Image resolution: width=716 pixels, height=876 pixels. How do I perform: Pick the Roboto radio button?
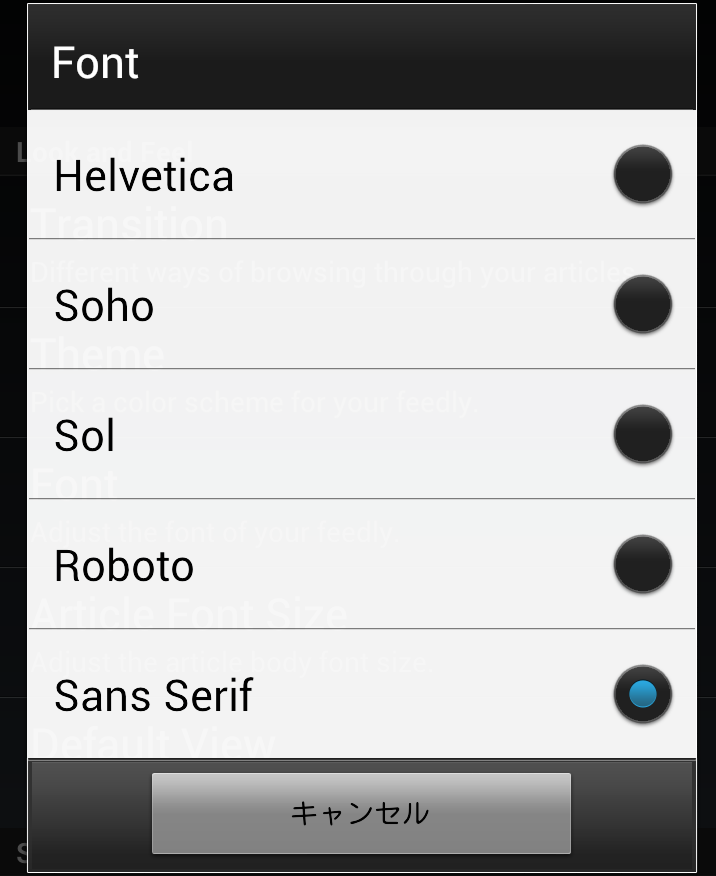[642, 565]
